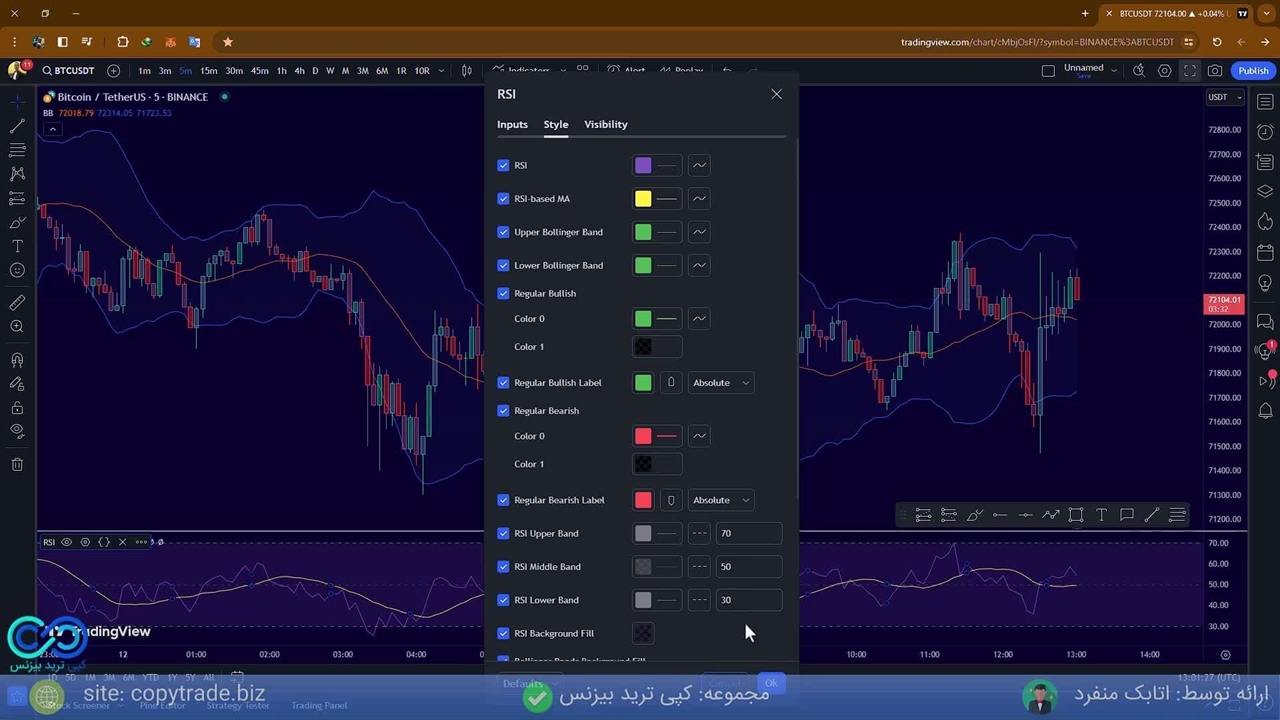1280x720 pixels.
Task: Uncheck the RSI-based MA checkbox
Action: pos(503,199)
